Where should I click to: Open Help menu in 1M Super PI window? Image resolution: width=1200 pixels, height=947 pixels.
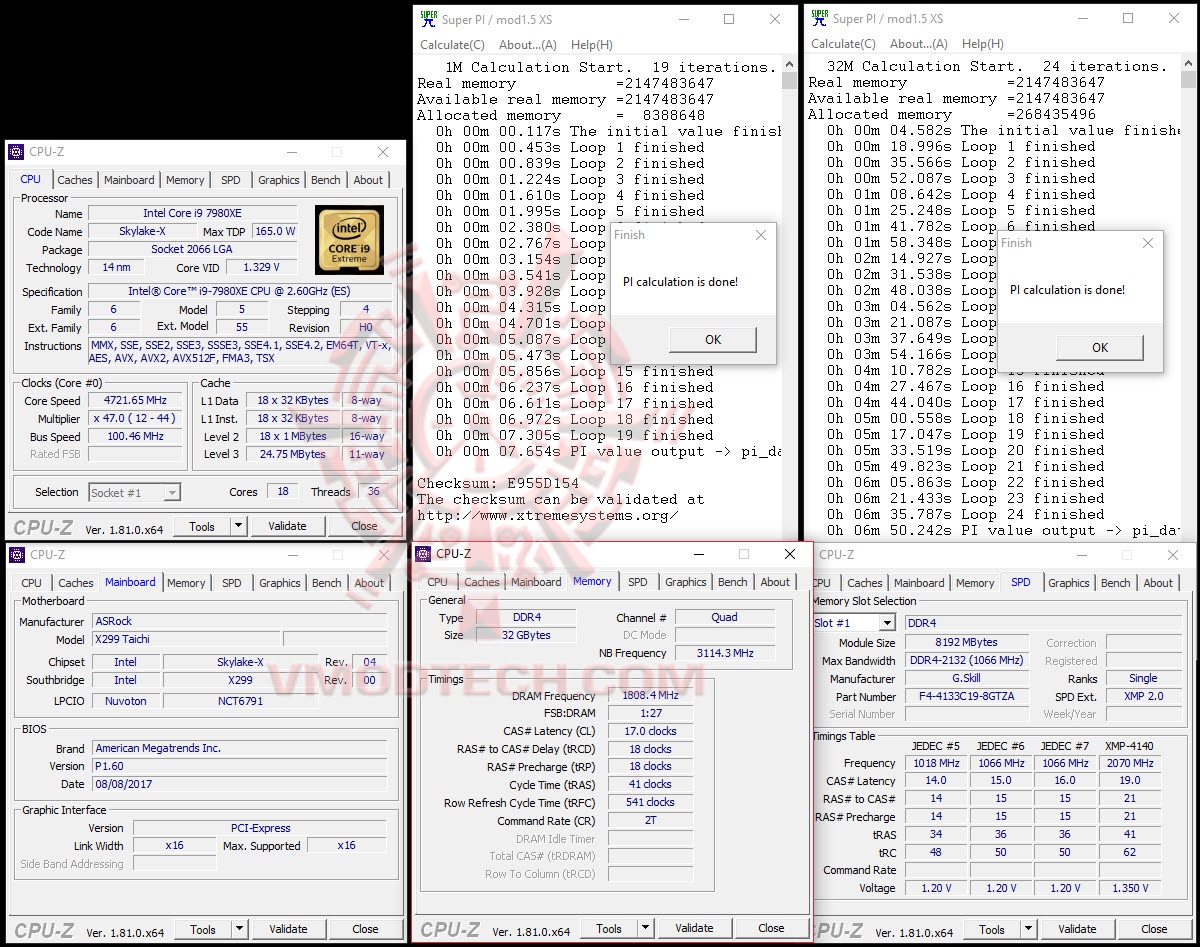point(591,45)
